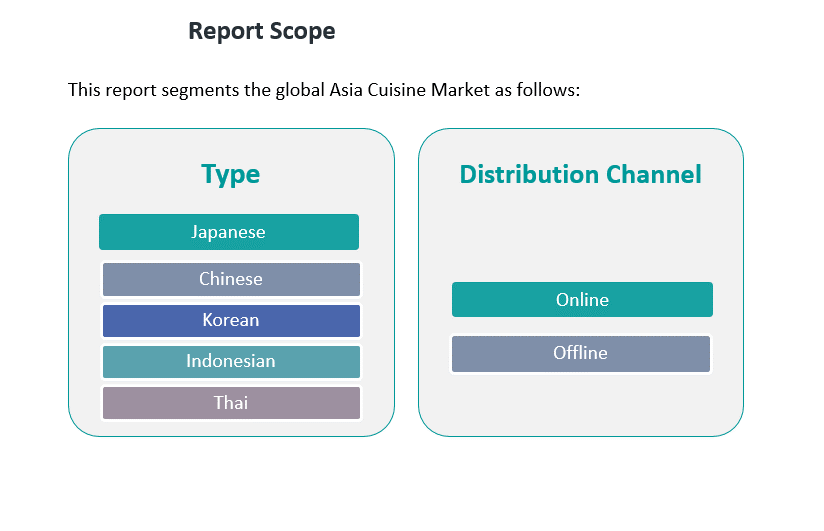Click the Chinese segment bar
The height and width of the screenshot is (531, 824).
231,279
